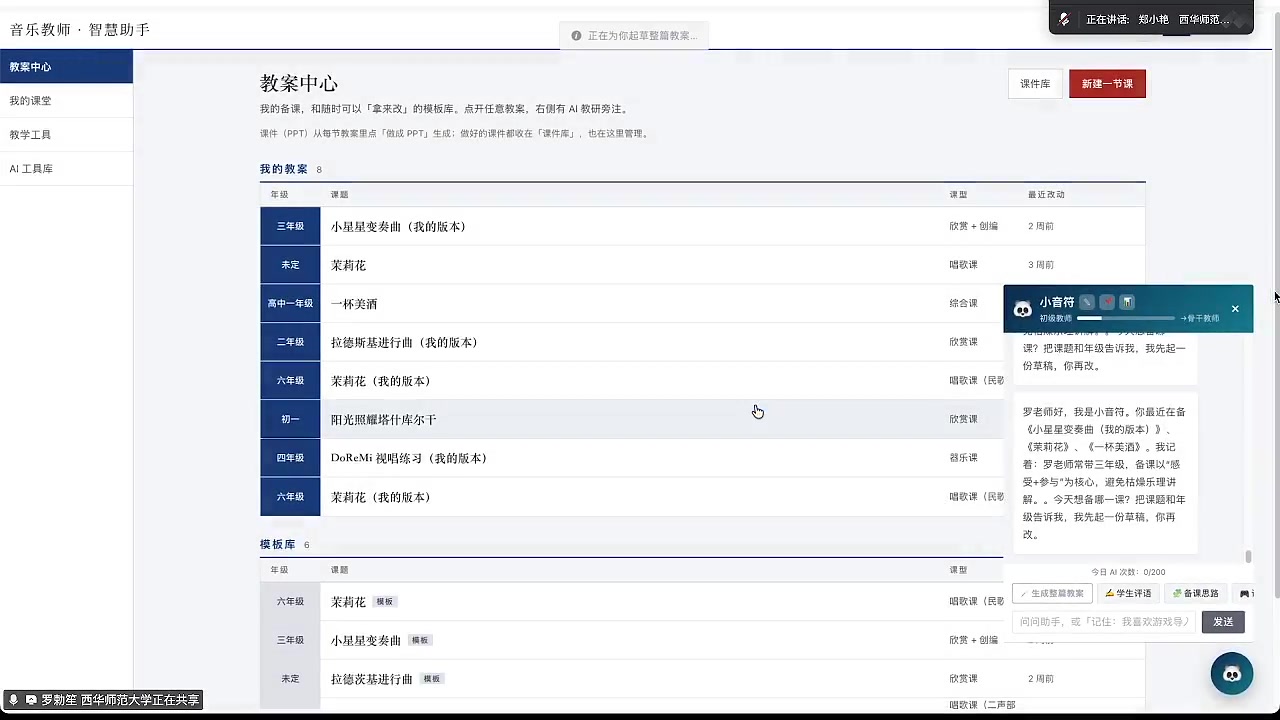This screenshot has width=1280, height=720.
Task: Click the pin icon in 小音符 header
Action: (1107, 302)
